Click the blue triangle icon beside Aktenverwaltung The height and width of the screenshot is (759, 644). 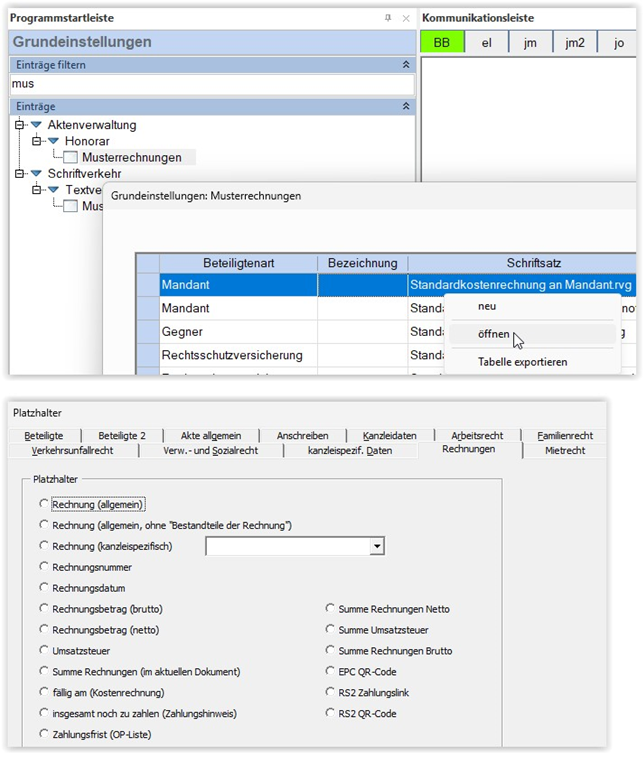(36, 125)
